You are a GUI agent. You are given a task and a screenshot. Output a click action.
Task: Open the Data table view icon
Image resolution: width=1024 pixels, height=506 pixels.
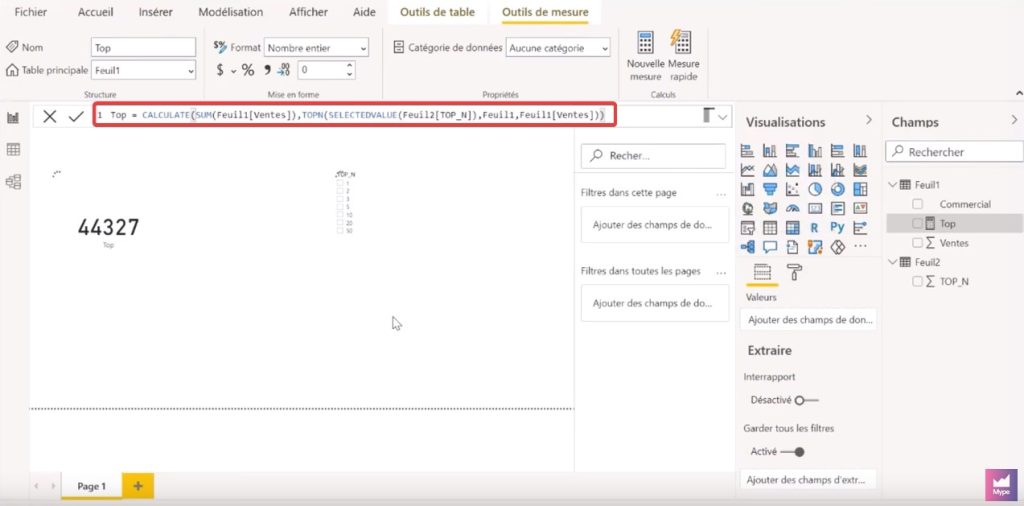13,150
